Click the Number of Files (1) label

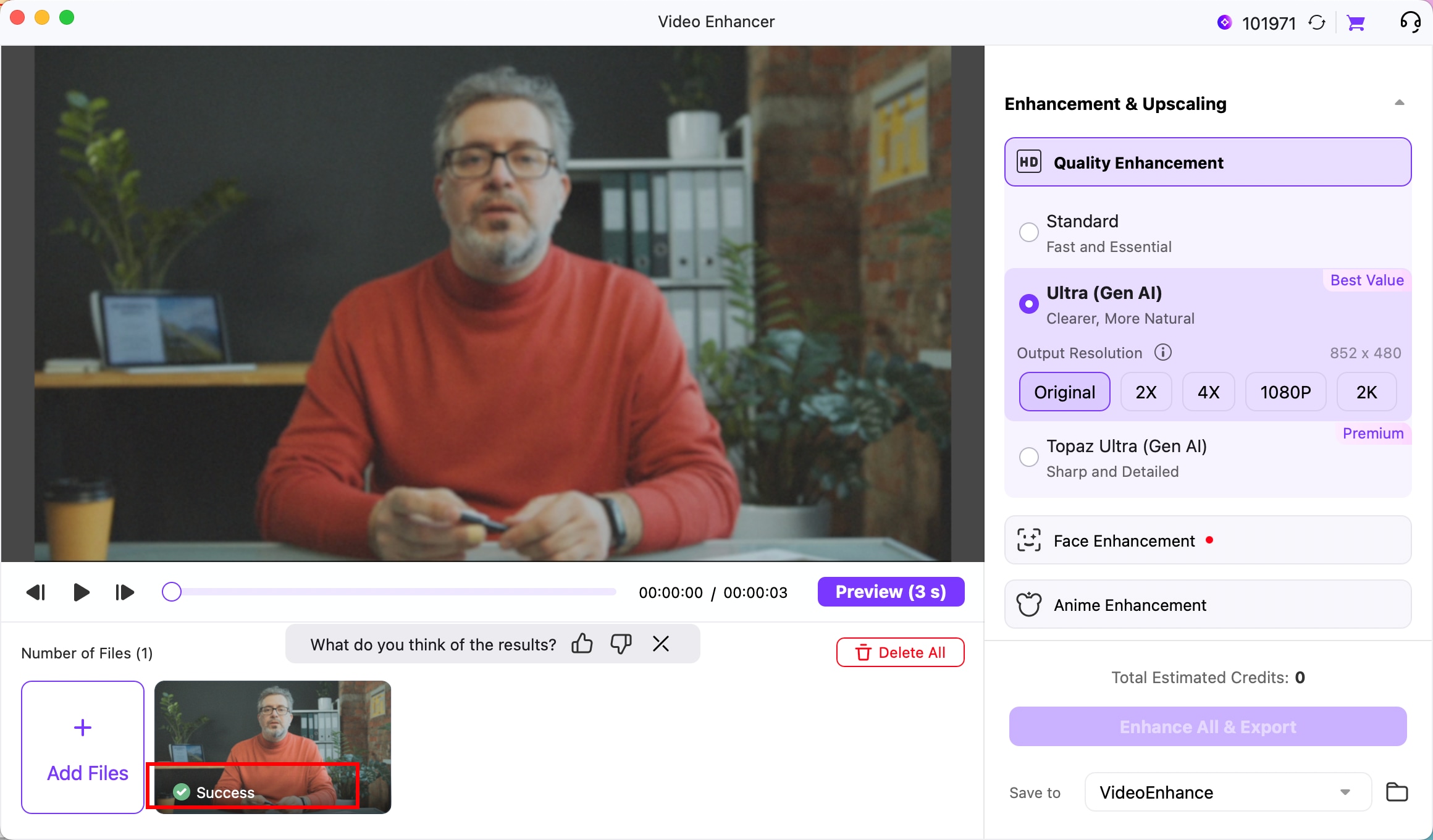(87, 653)
